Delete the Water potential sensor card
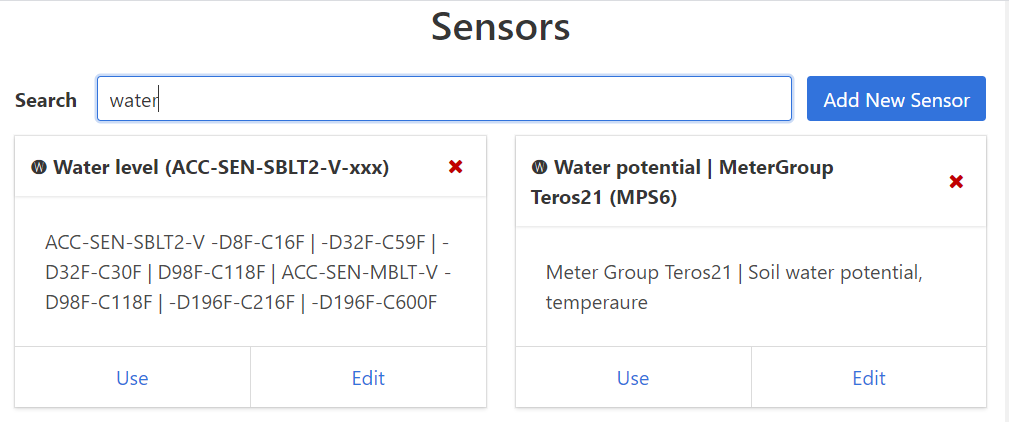 955,182
